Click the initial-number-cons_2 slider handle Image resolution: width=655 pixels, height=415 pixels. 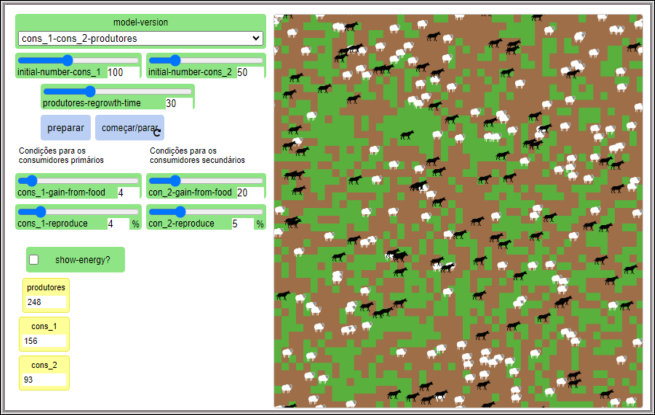175,61
